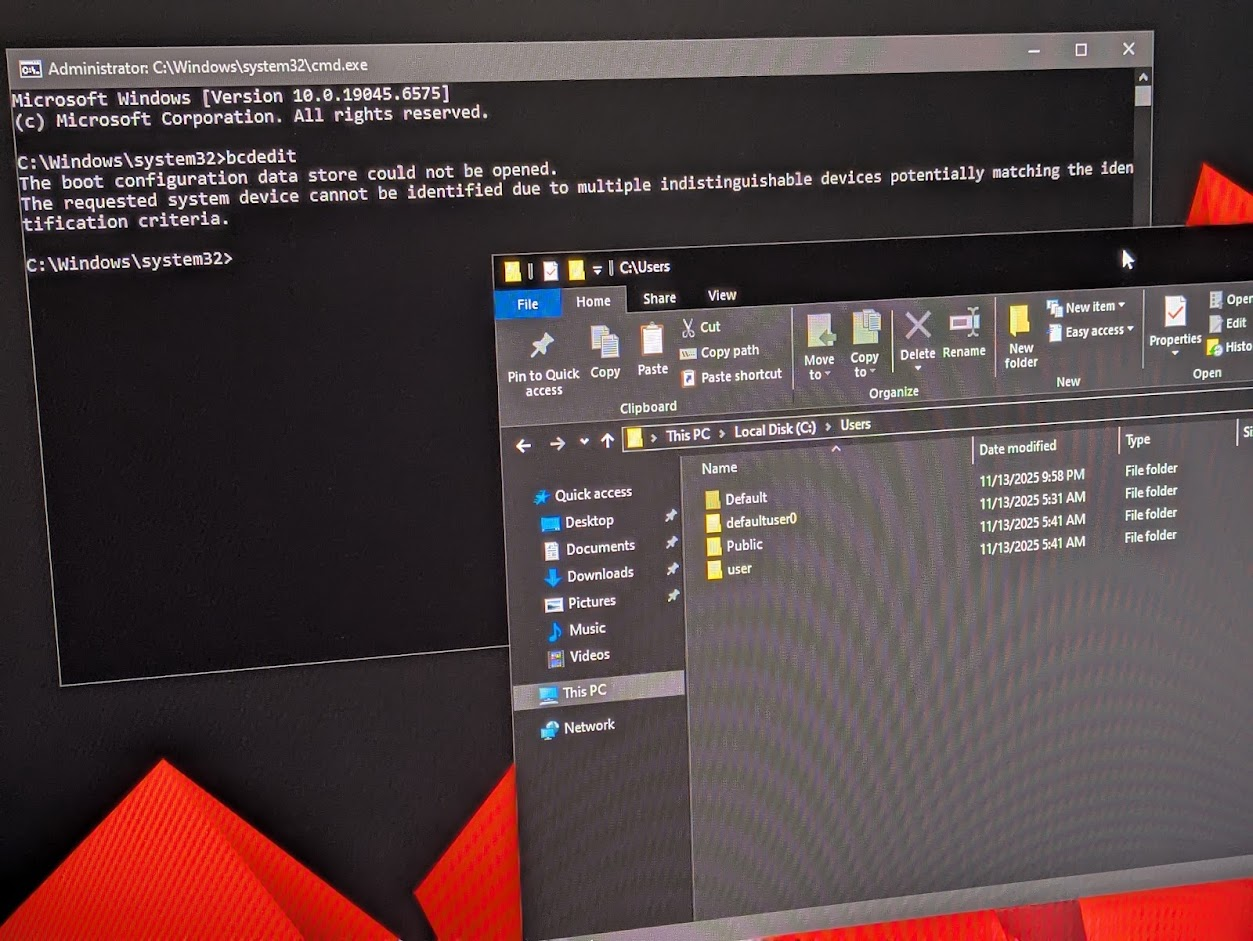Click the Copy icon in Clipboard group
This screenshot has width=1253, height=941.
[604, 342]
